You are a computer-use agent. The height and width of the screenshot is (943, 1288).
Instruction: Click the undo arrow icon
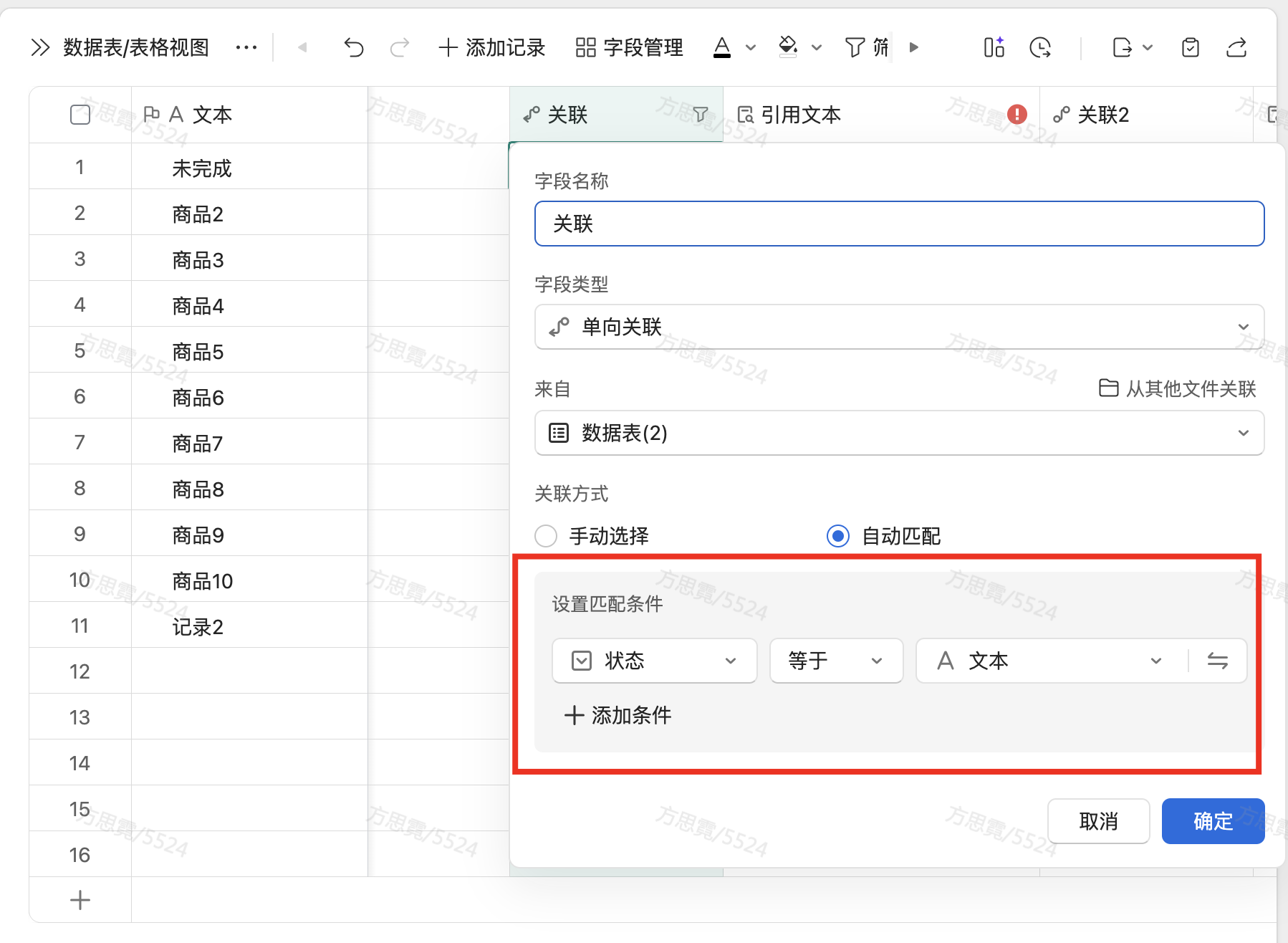click(354, 48)
